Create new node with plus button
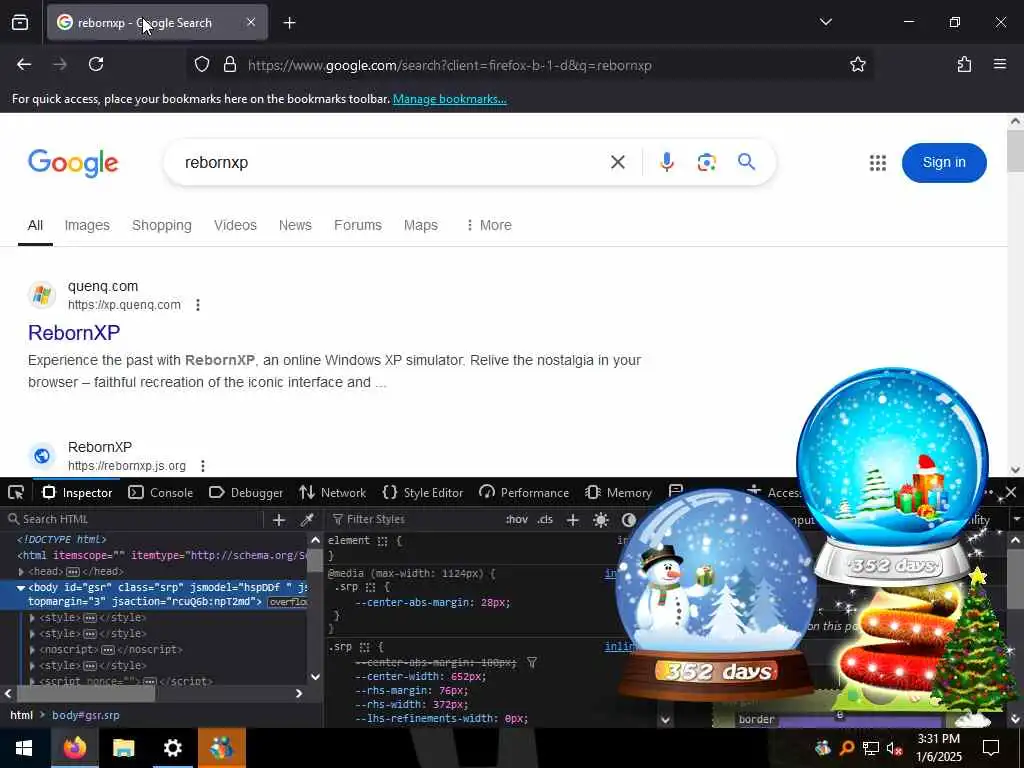Viewport: 1024px width, 768px height. [279, 519]
